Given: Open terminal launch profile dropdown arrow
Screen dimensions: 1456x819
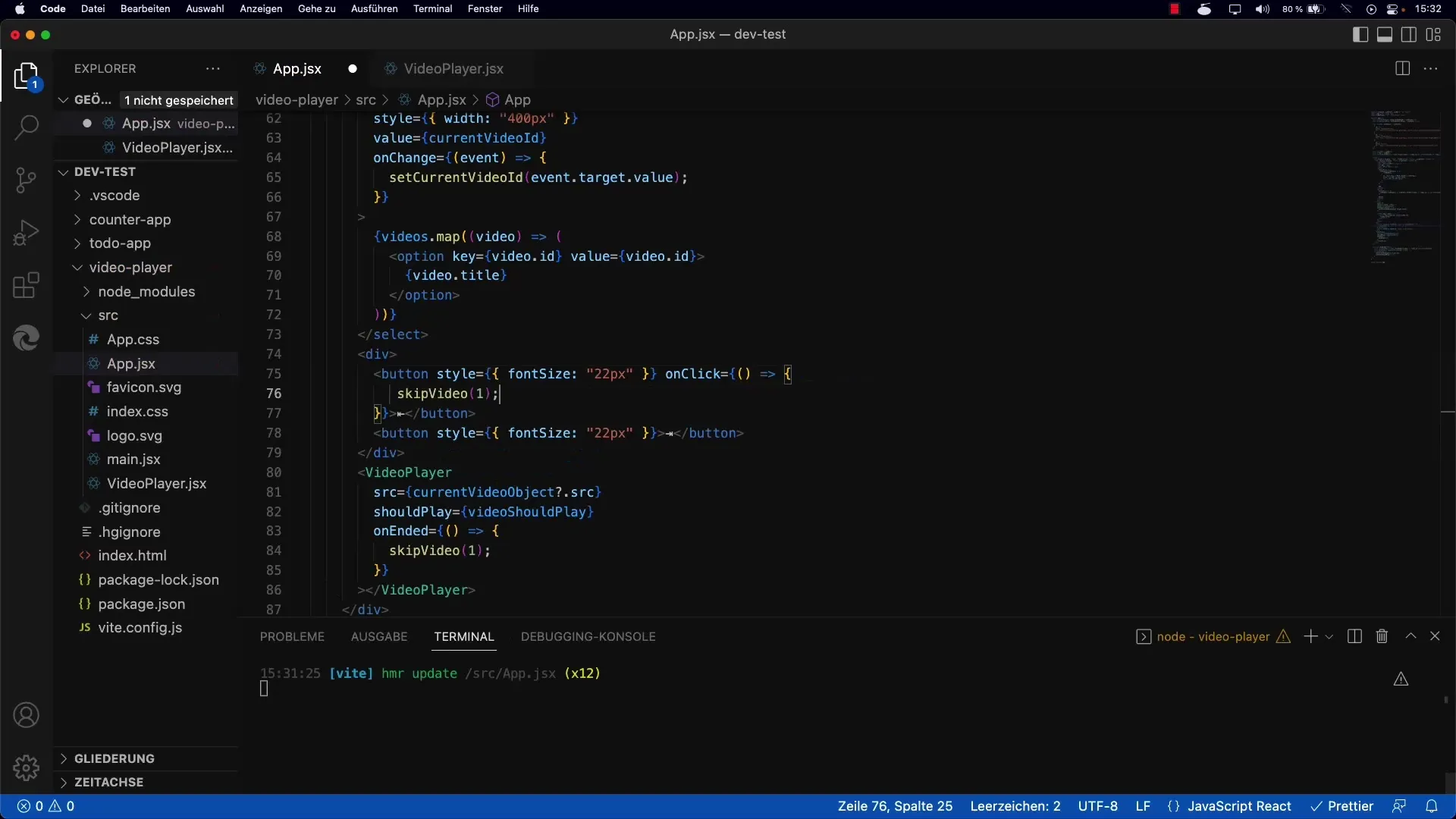Looking at the screenshot, I should coord(1329,637).
